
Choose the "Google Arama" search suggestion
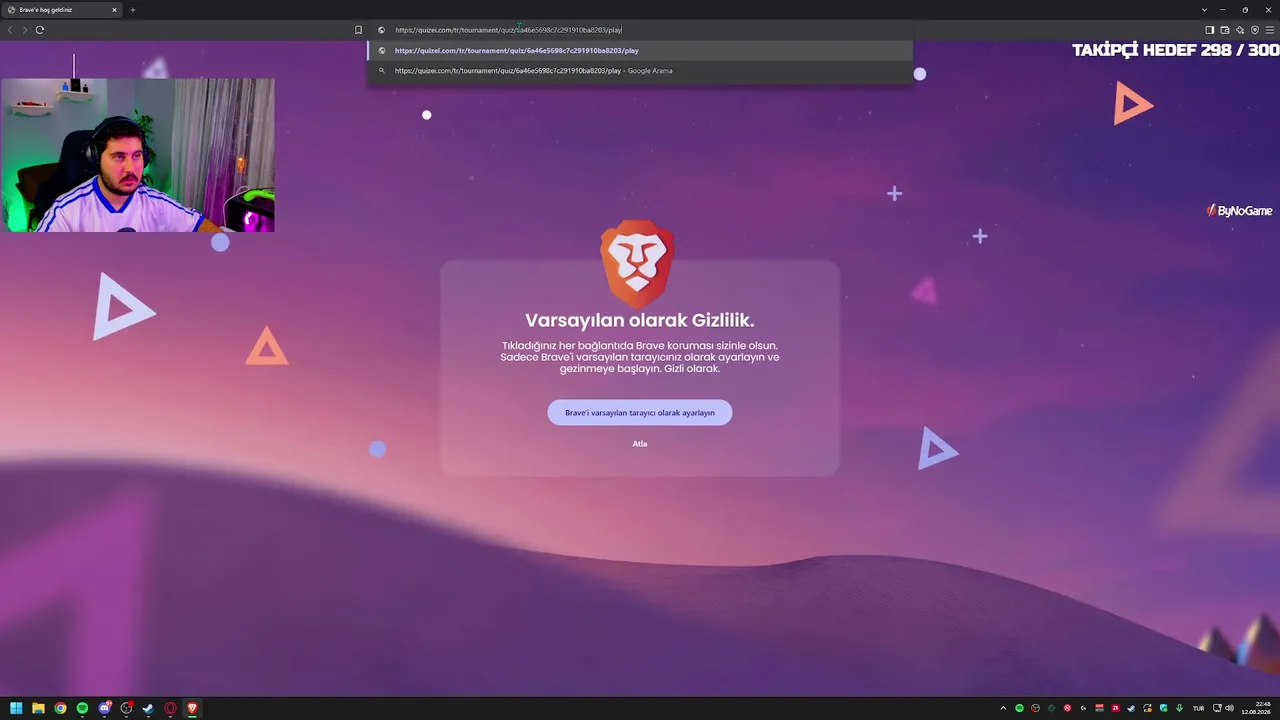640,71
